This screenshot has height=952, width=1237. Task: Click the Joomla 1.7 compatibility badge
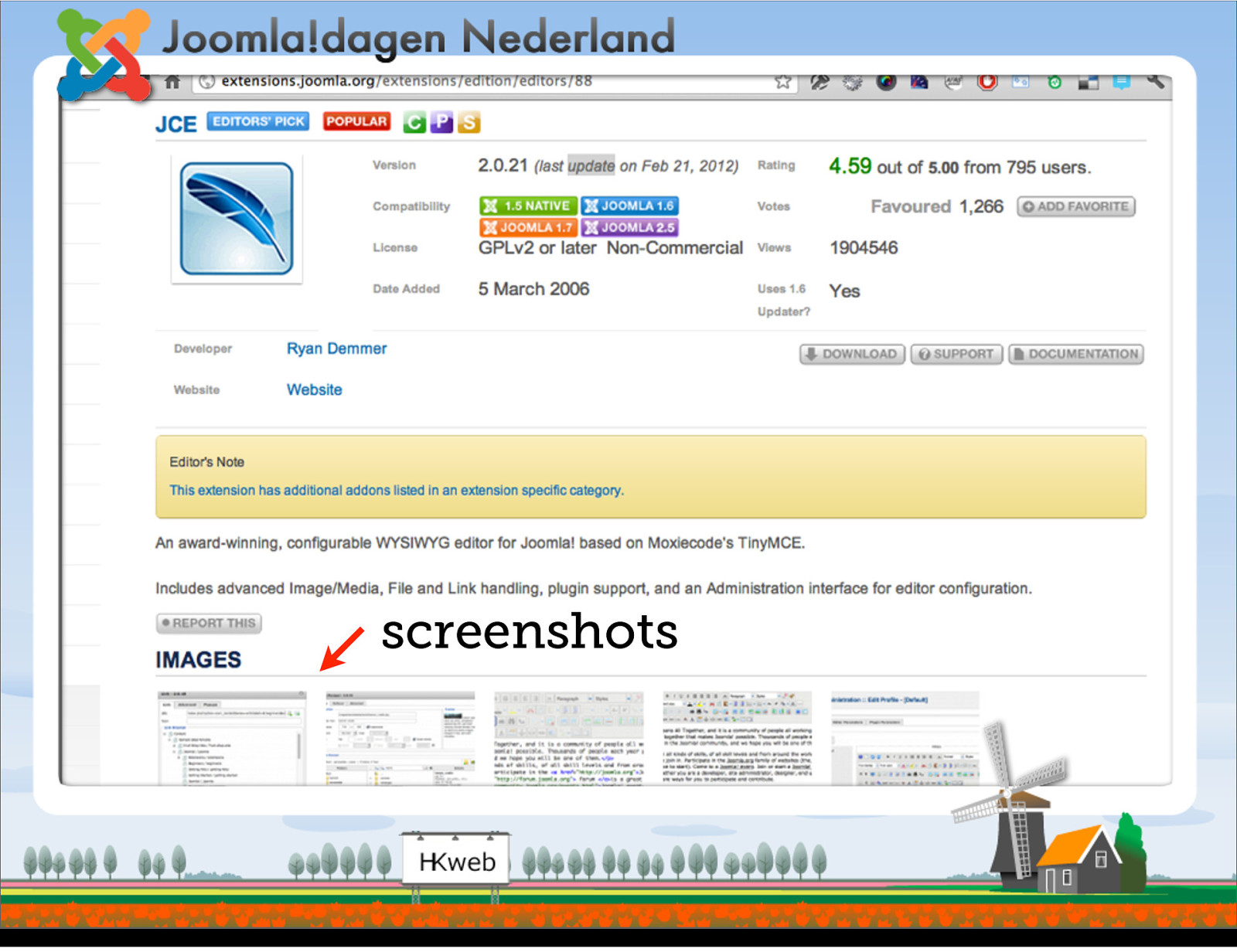(x=528, y=227)
